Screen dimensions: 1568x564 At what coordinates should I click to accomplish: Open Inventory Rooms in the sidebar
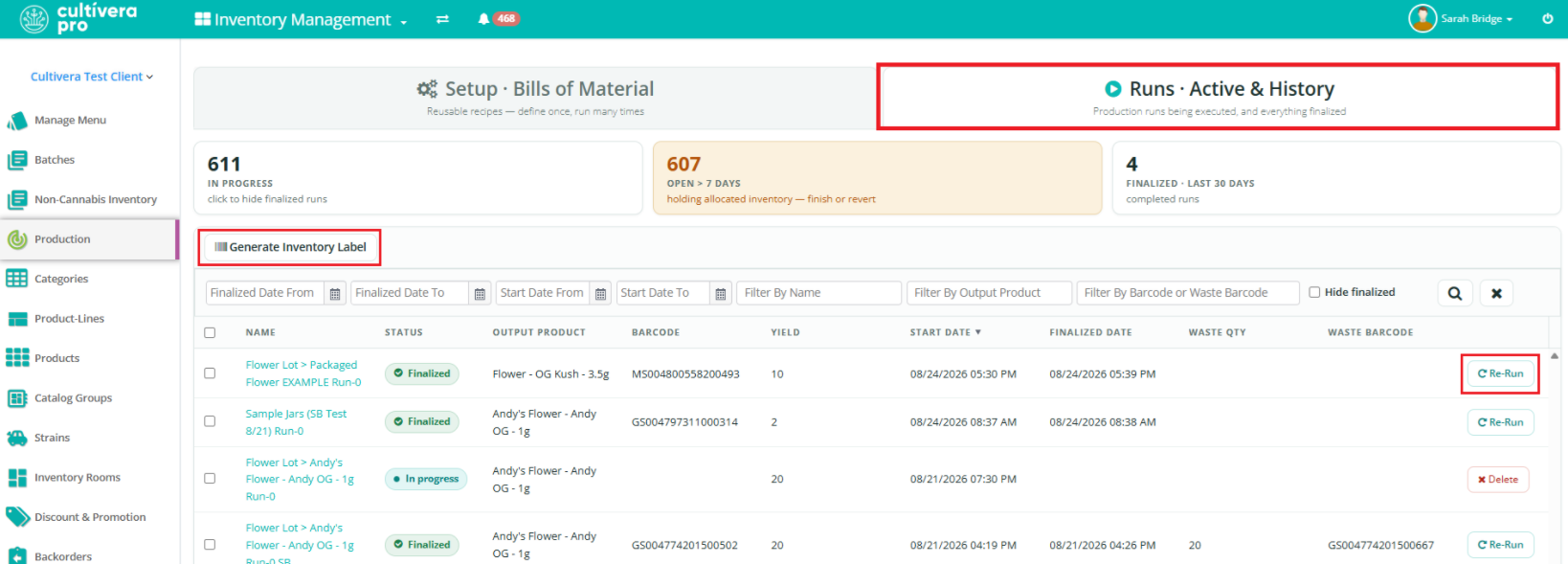click(x=78, y=478)
